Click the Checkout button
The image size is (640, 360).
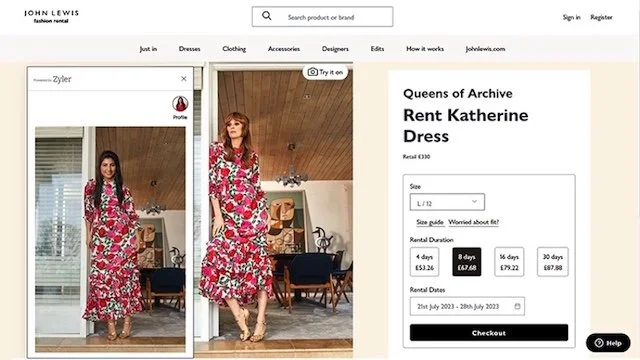(489, 333)
